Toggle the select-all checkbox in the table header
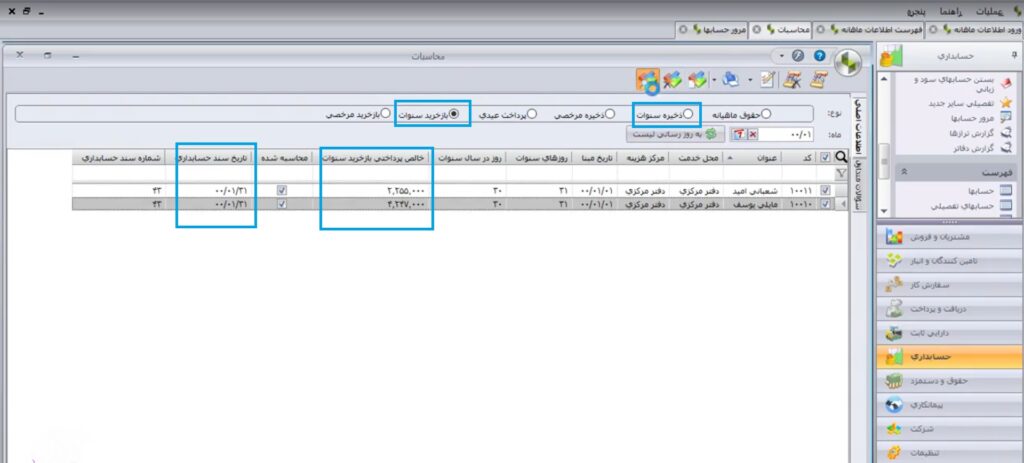The image size is (1024, 463). 825,157
